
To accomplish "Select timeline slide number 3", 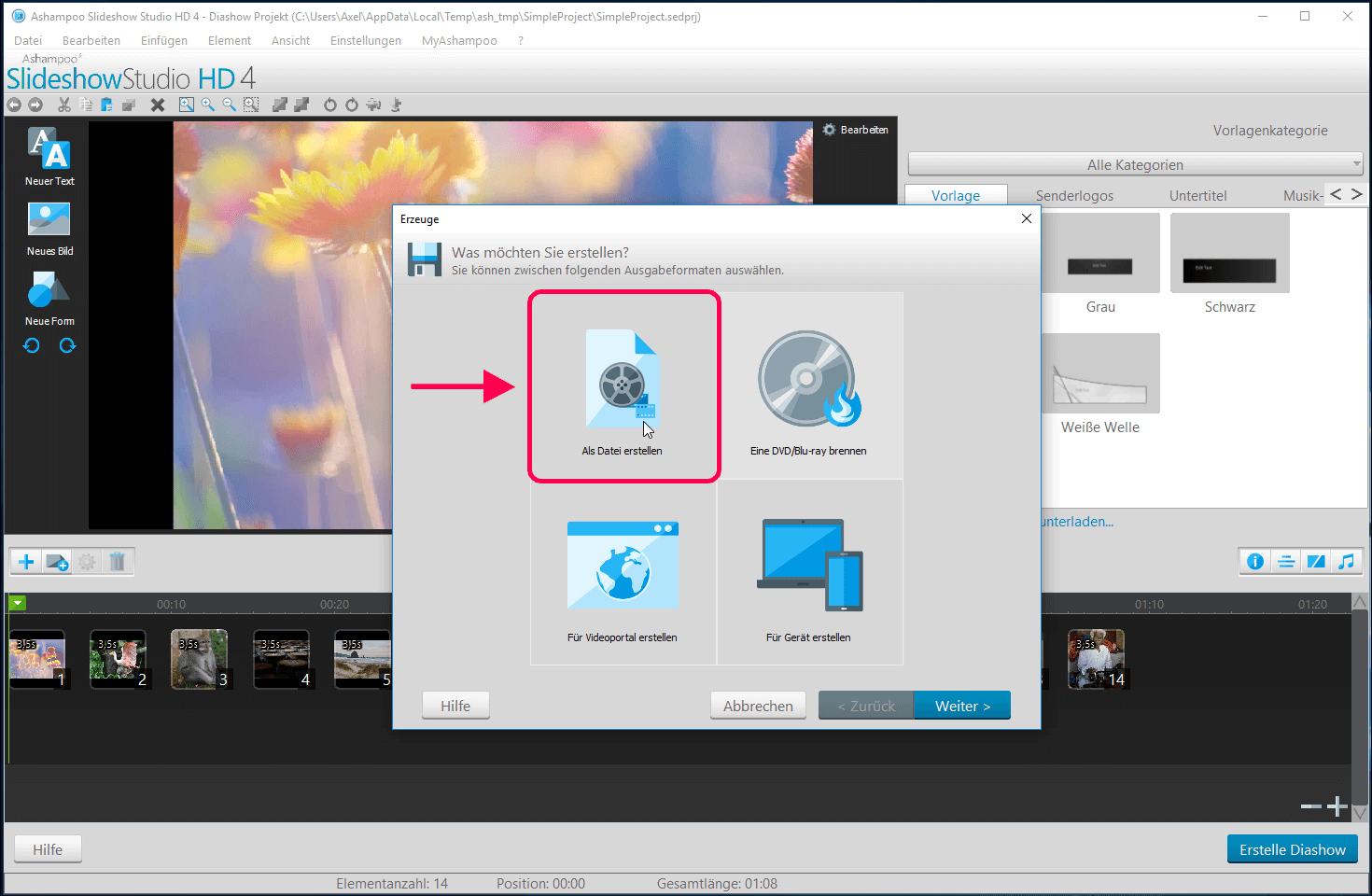I will pos(200,660).
